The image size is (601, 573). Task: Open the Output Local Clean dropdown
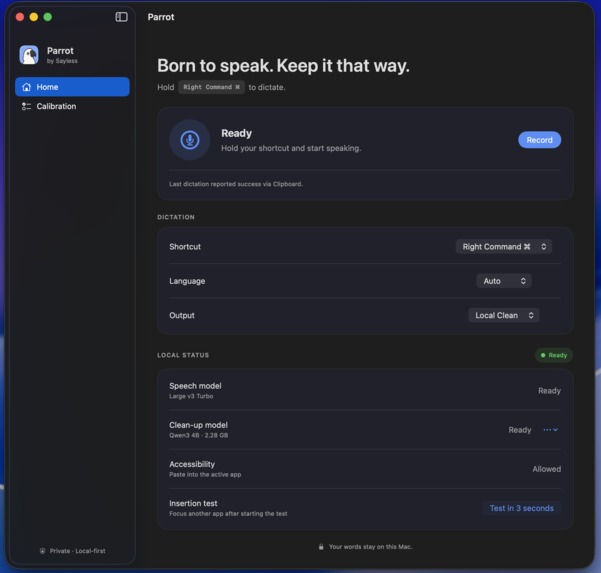(504, 315)
